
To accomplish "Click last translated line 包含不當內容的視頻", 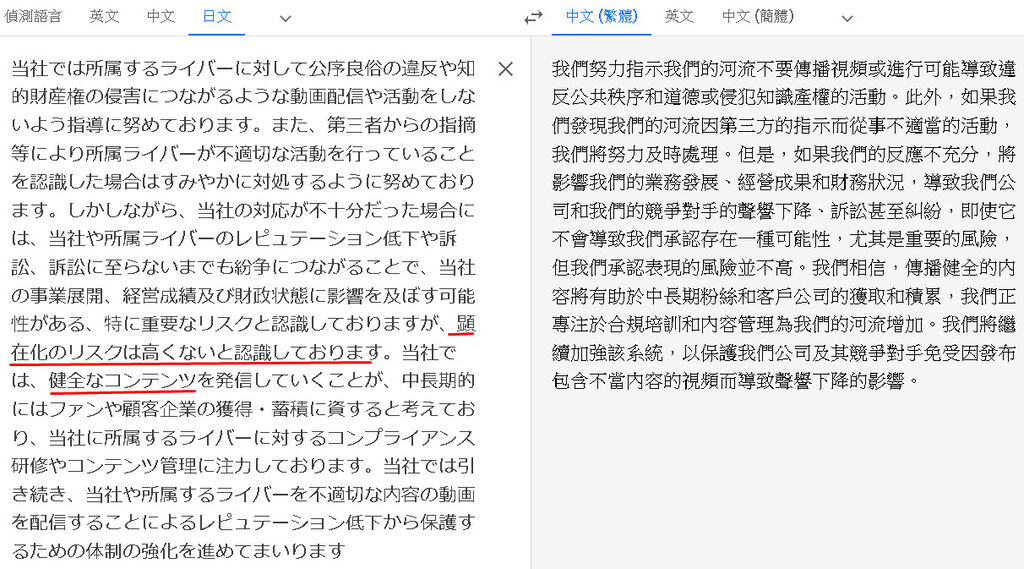I will 736,380.
